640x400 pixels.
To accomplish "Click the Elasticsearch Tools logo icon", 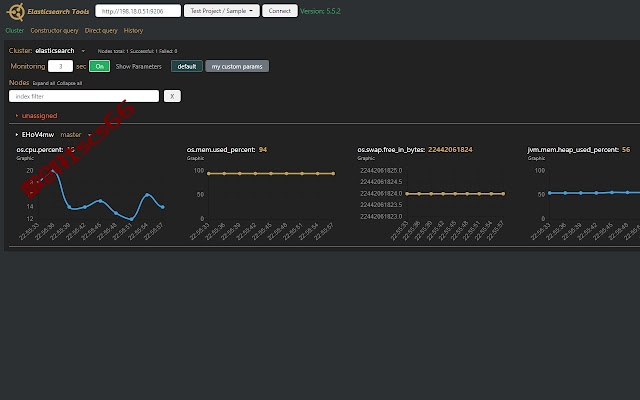I will pos(16,11).
